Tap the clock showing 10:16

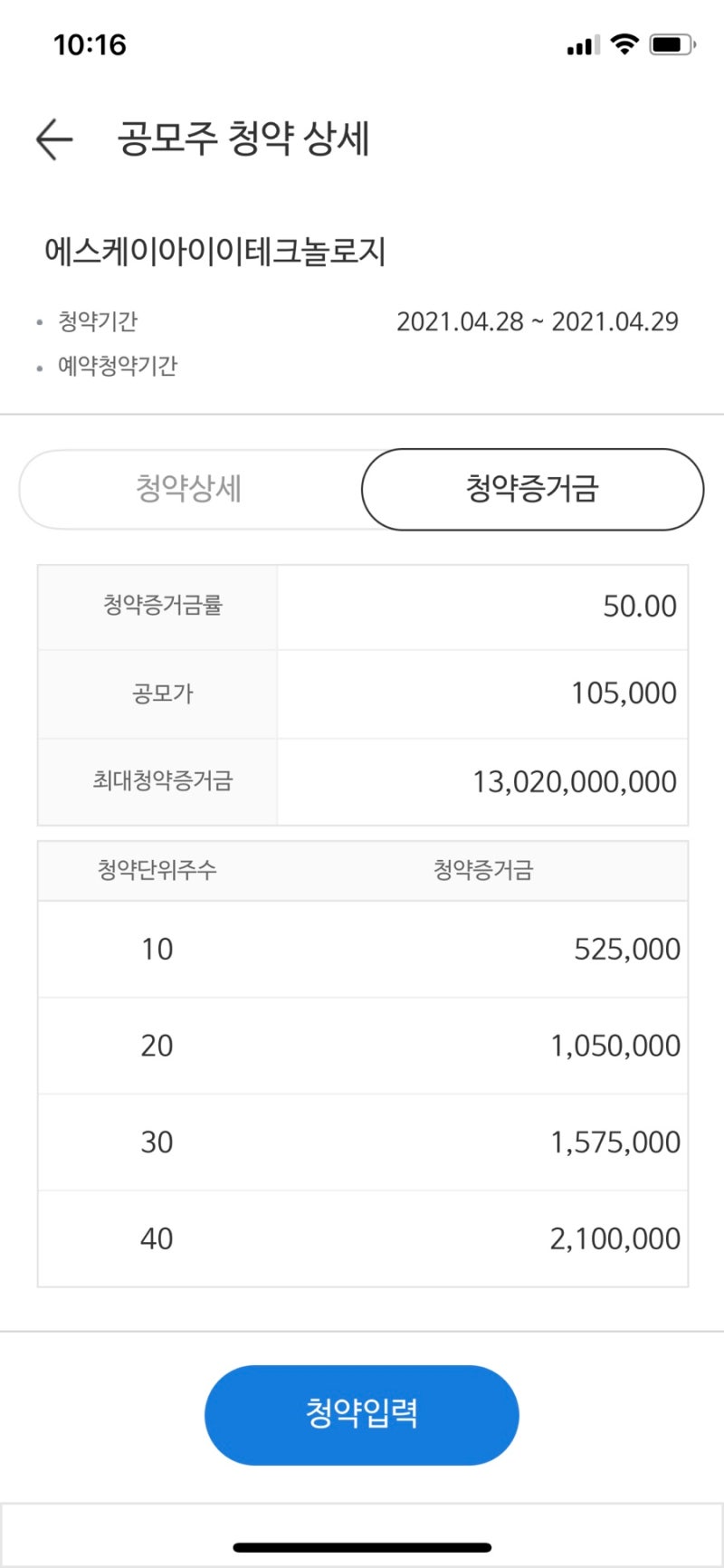pyautogui.click(x=90, y=44)
